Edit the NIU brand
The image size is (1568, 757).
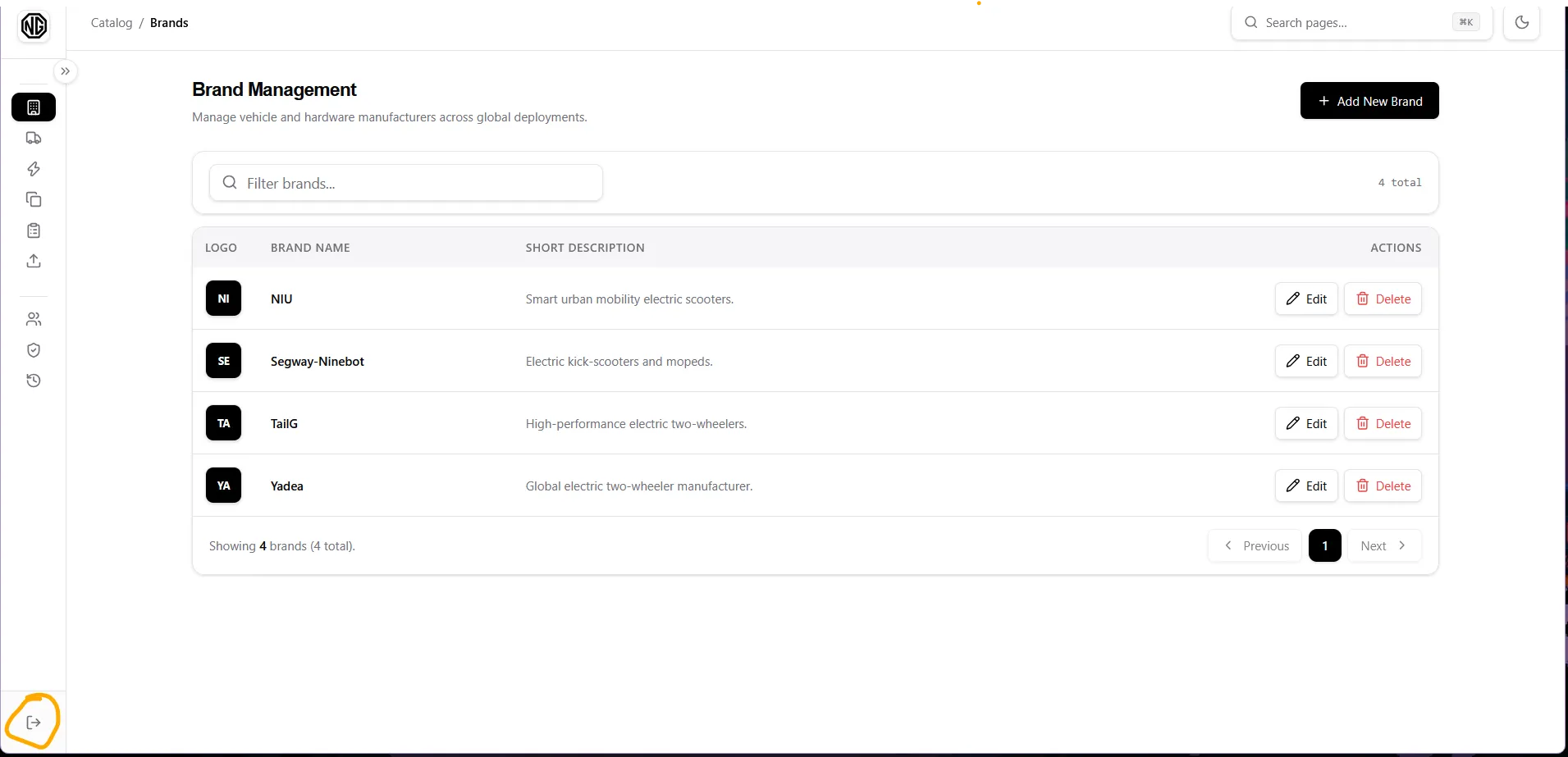[x=1306, y=299]
